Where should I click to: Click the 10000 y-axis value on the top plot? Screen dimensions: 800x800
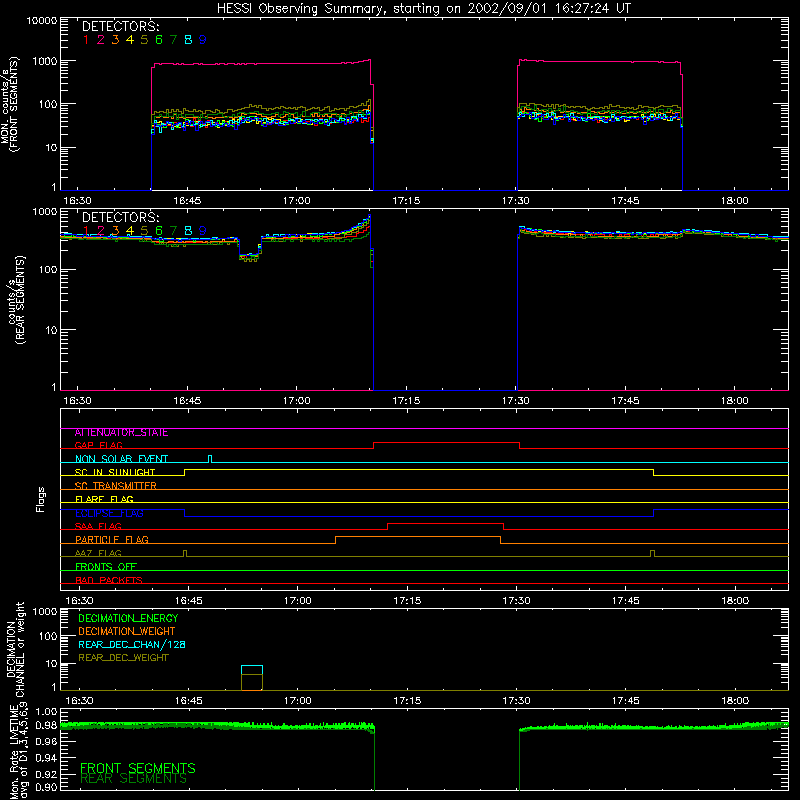42,20
